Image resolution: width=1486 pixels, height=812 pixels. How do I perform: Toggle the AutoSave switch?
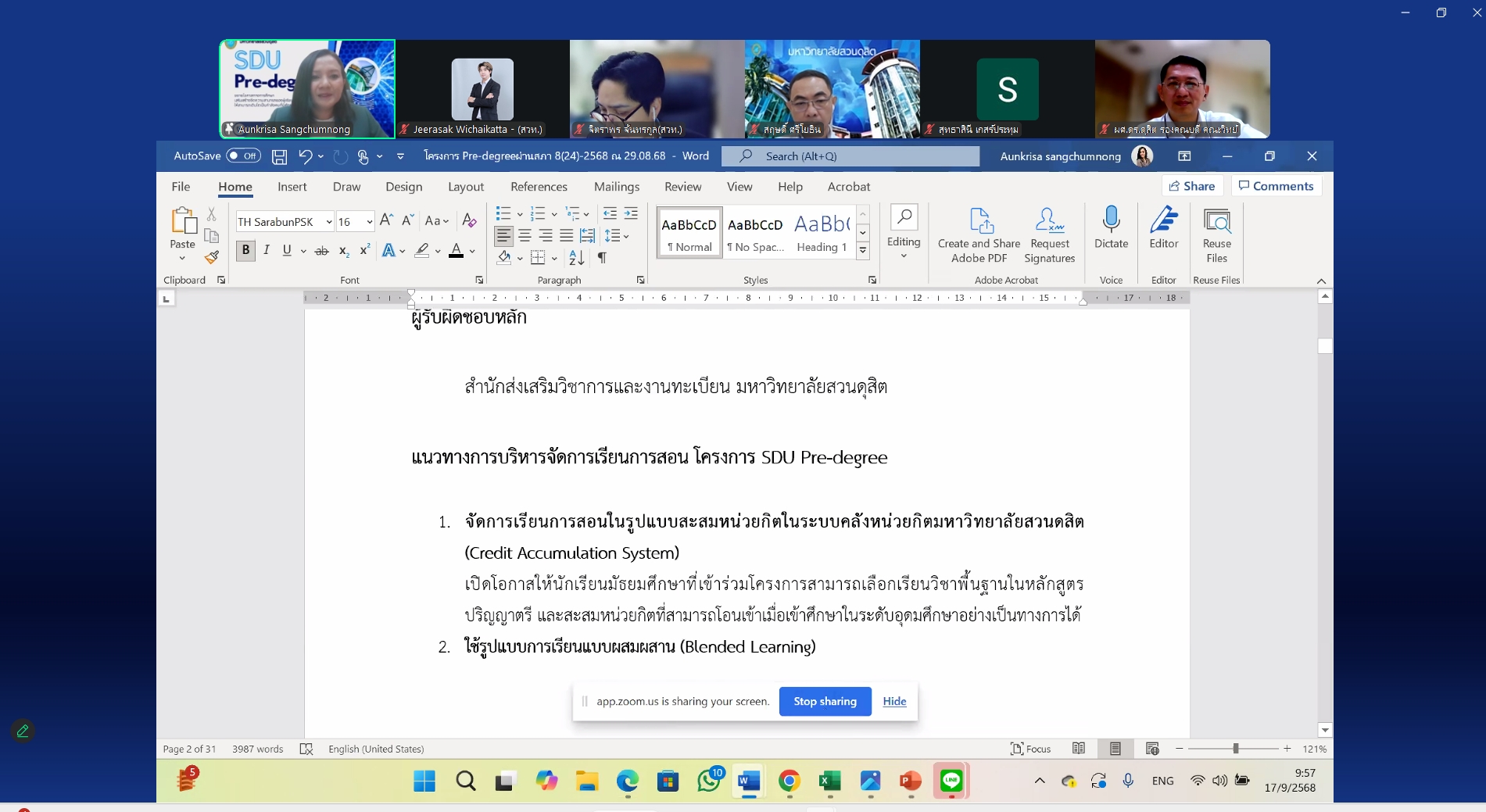tap(244, 156)
